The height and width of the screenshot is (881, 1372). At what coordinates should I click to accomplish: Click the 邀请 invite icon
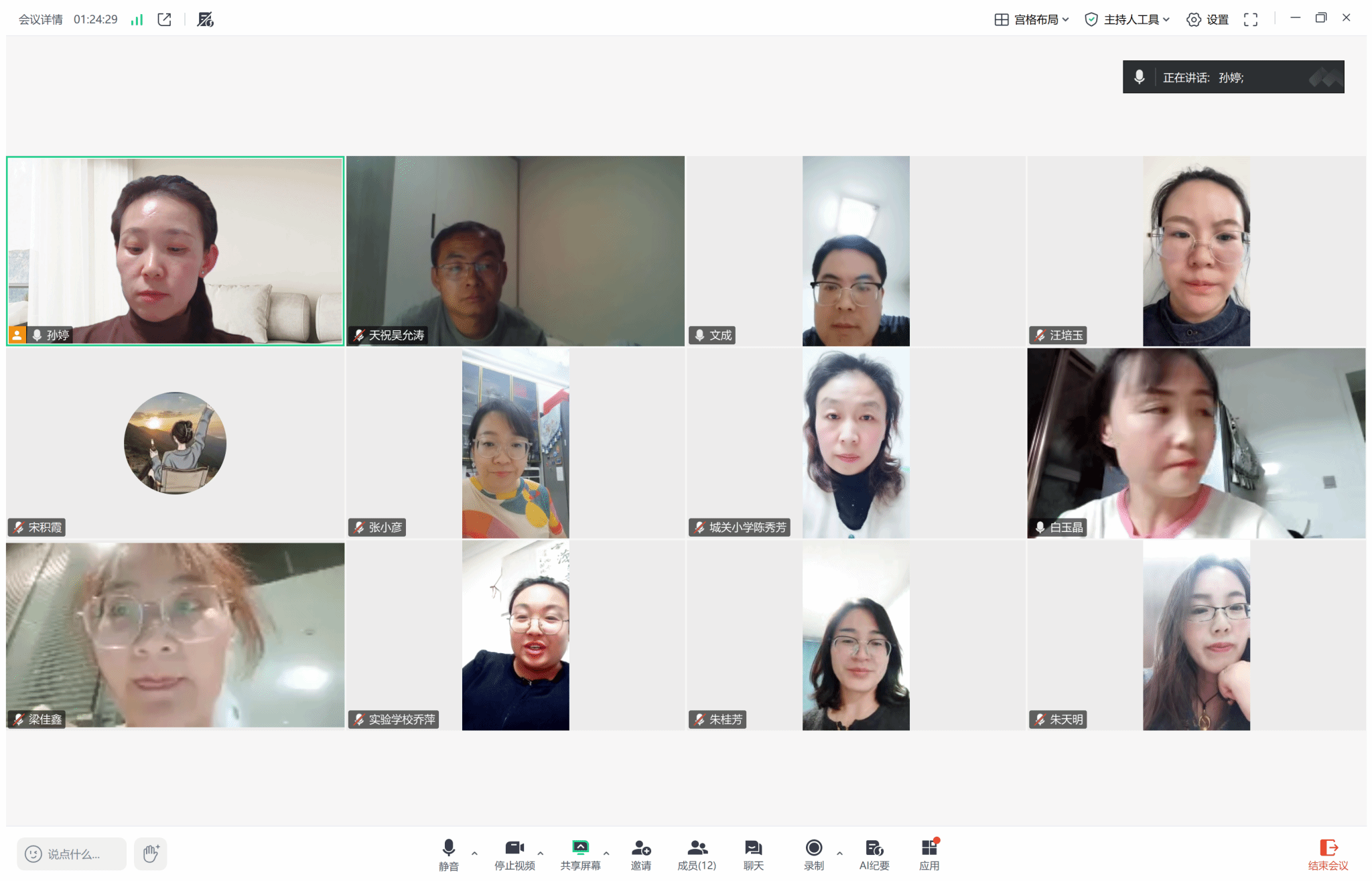(640, 854)
